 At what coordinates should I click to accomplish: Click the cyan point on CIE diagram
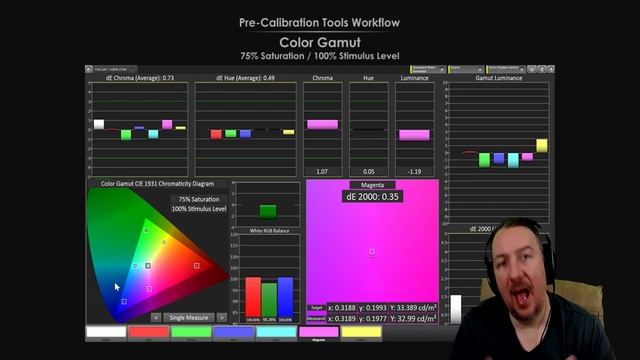point(135,266)
